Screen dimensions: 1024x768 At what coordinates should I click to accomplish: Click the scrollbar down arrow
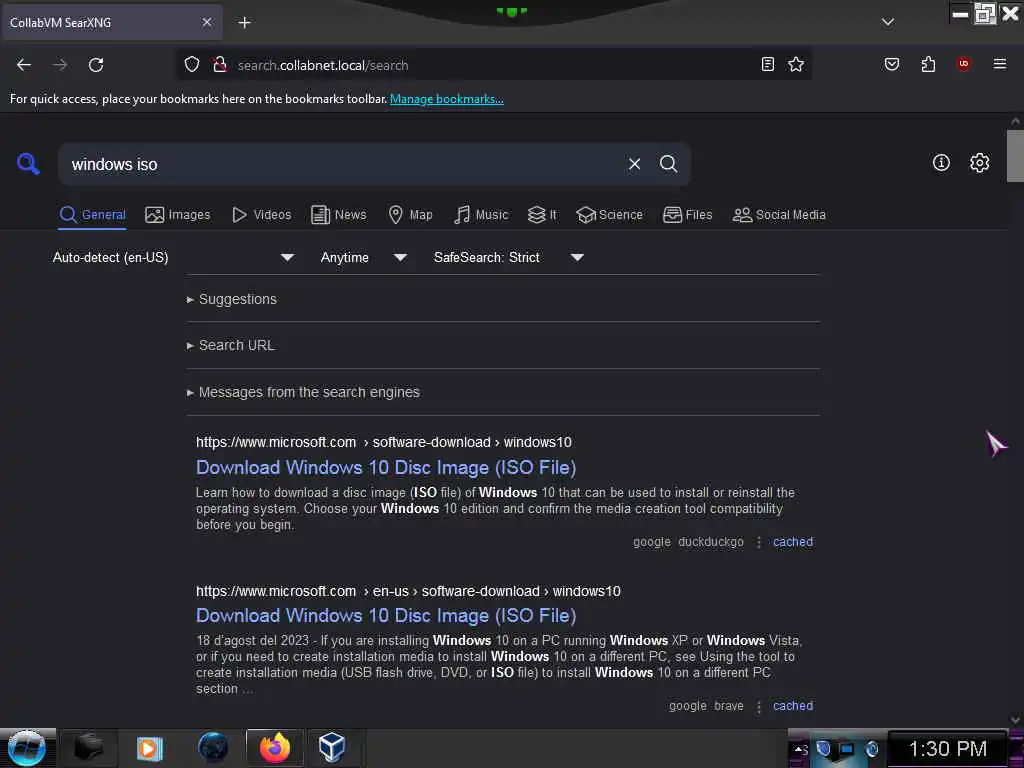tap(1015, 720)
